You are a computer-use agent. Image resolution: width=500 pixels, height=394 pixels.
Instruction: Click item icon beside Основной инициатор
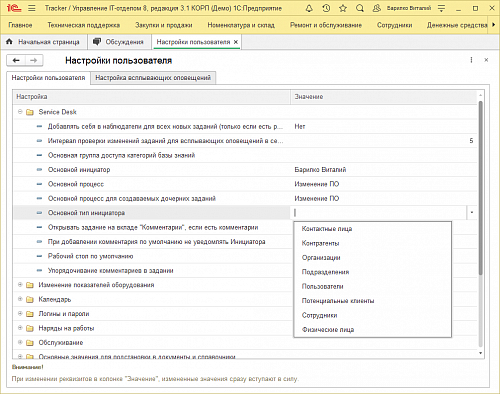[39, 170]
